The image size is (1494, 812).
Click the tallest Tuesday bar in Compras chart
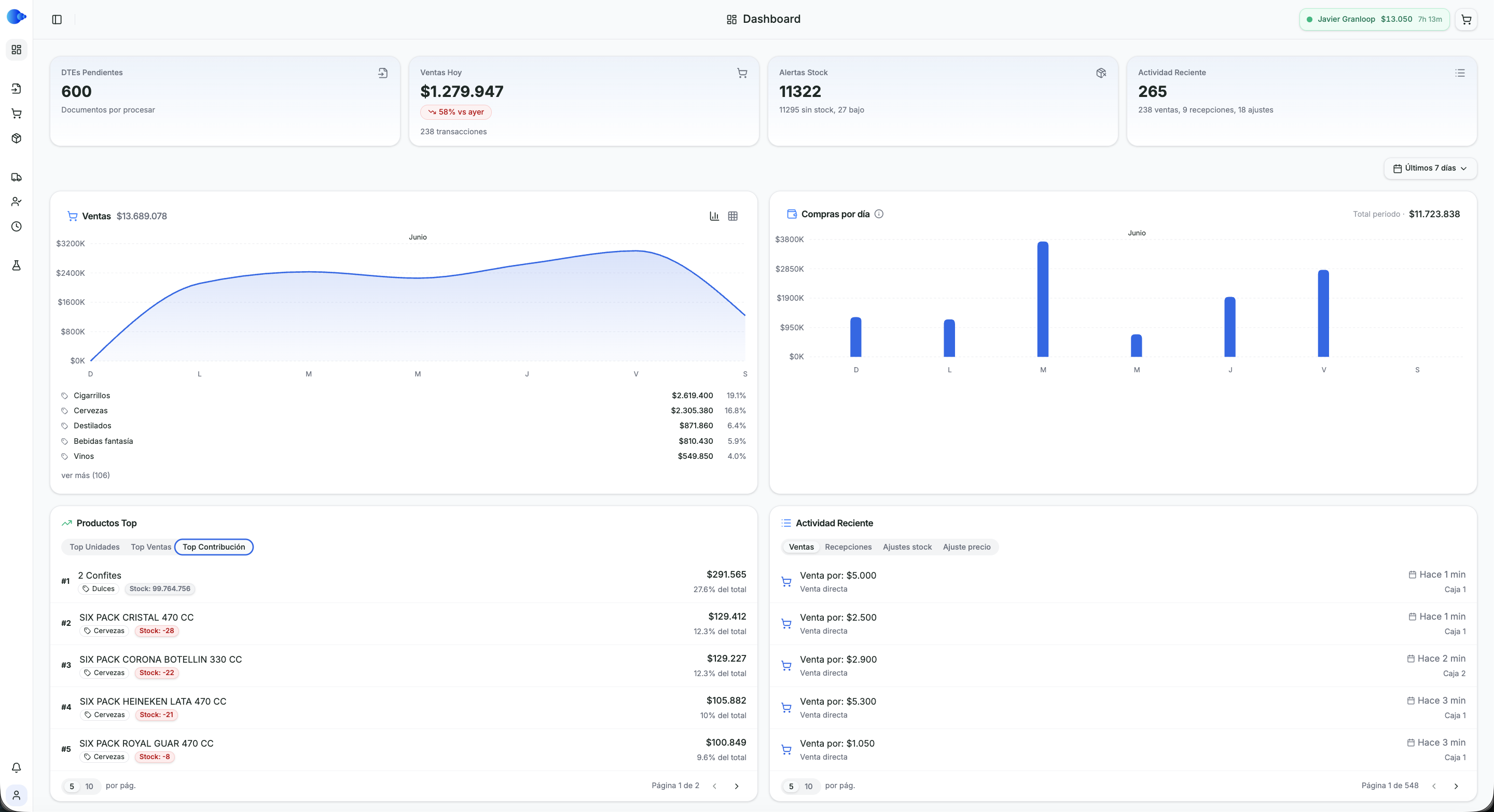coord(1043,299)
